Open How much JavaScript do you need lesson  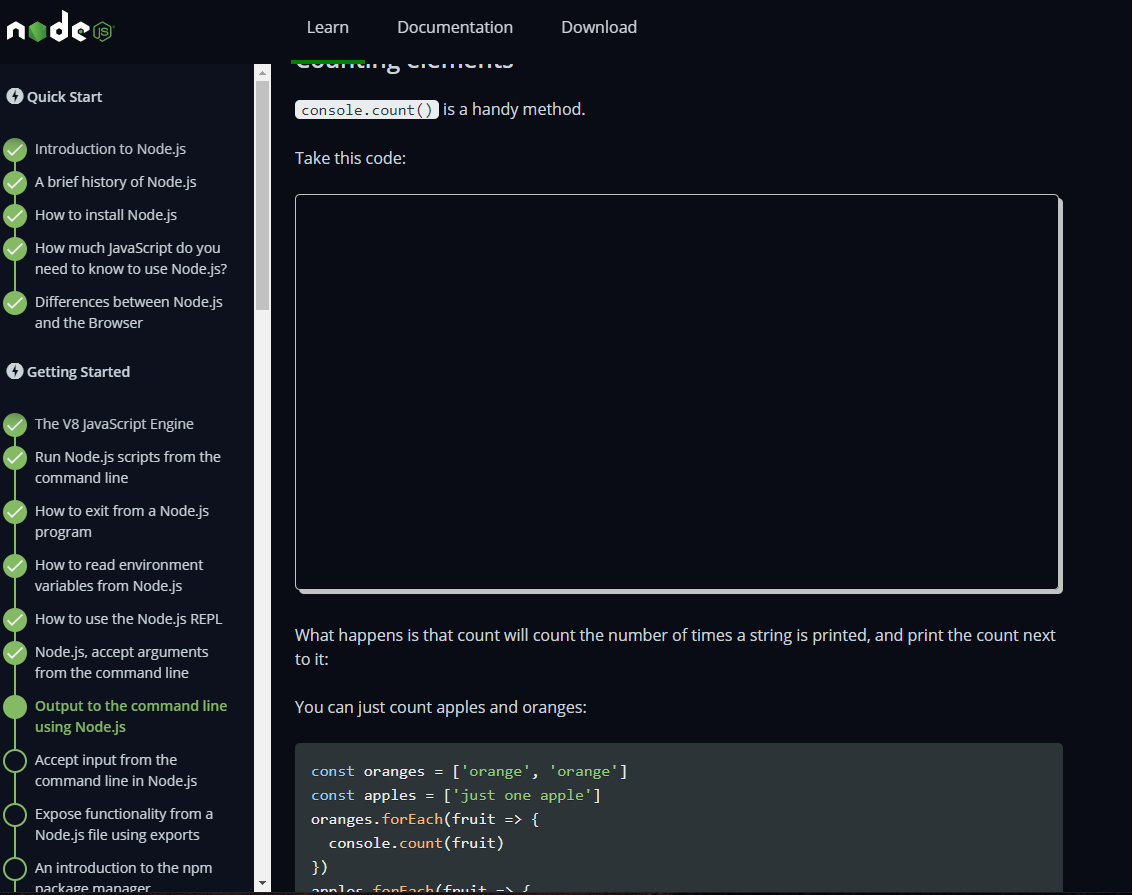pyautogui.click(x=131, y=258)
